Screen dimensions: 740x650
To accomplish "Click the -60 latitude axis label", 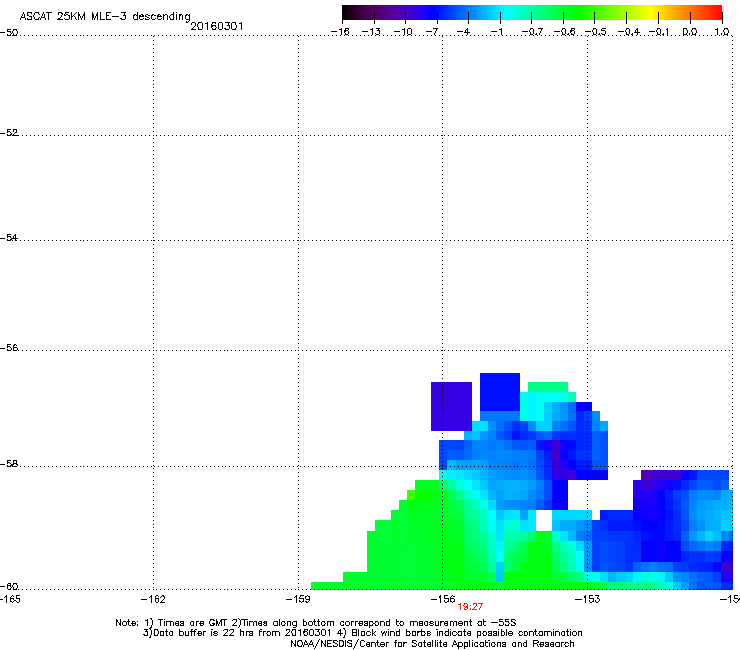I will click(x=9, y=587).
